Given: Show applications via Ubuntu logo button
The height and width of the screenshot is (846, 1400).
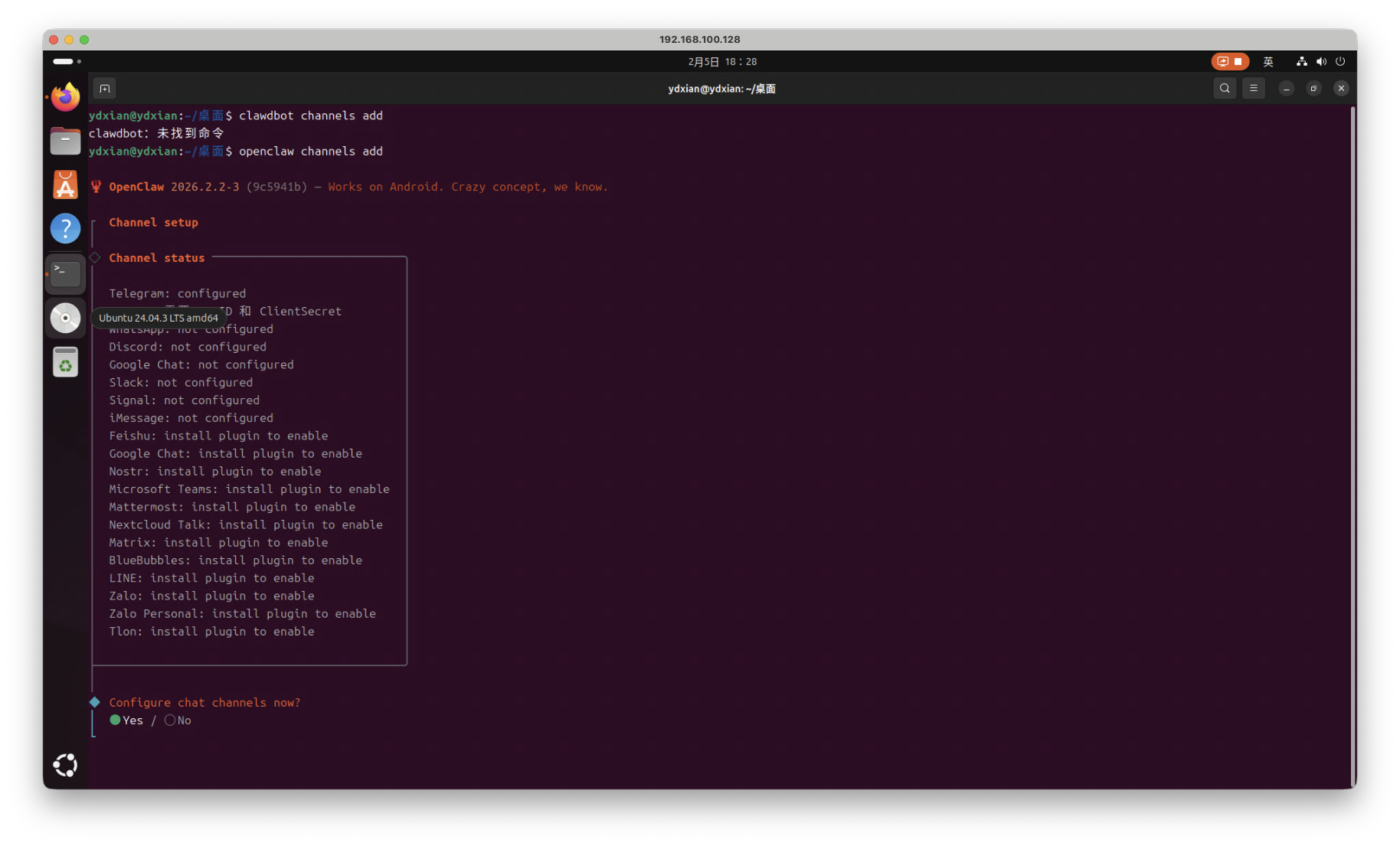Looking at the screenshot, I should pos(65,765).
